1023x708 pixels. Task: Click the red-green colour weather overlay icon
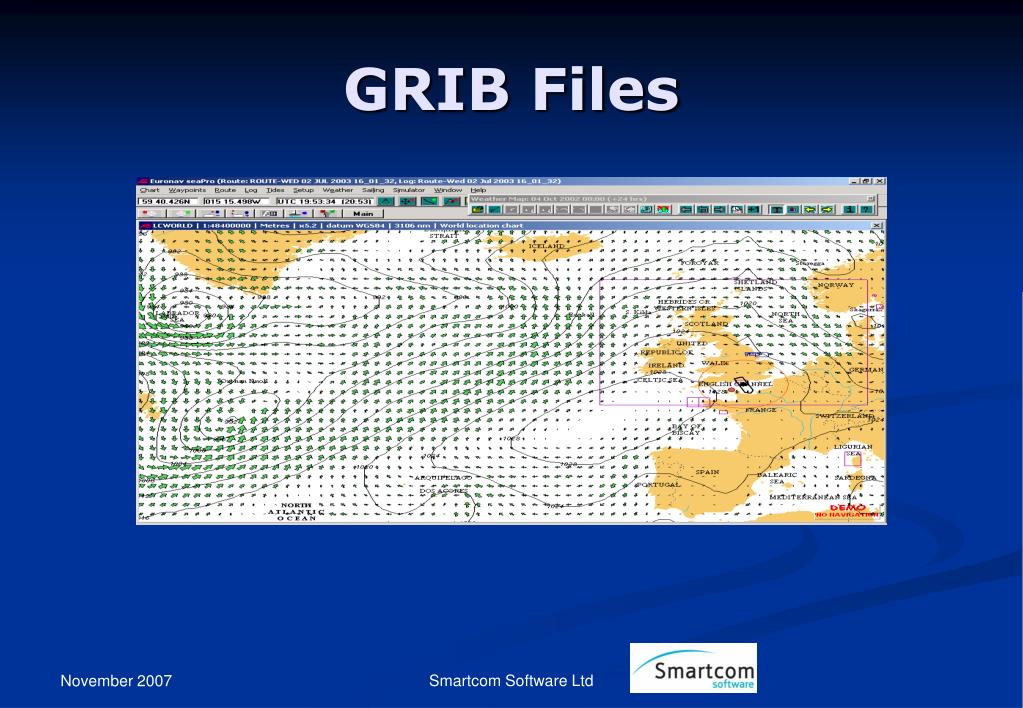[x=664, y=209]
